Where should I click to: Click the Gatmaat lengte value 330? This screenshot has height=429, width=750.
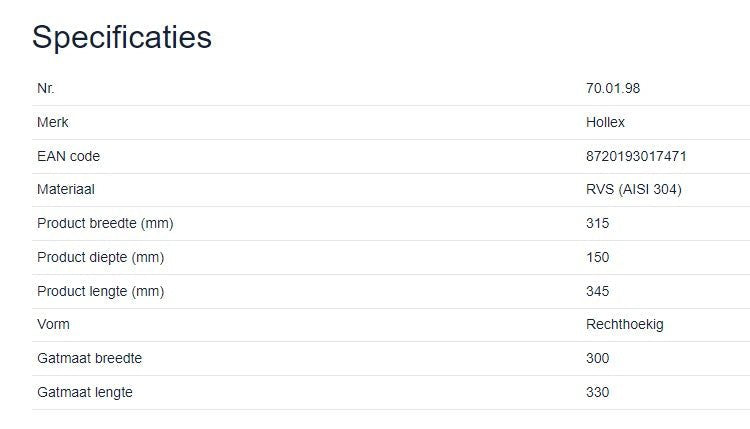click(x=597, y=392)
